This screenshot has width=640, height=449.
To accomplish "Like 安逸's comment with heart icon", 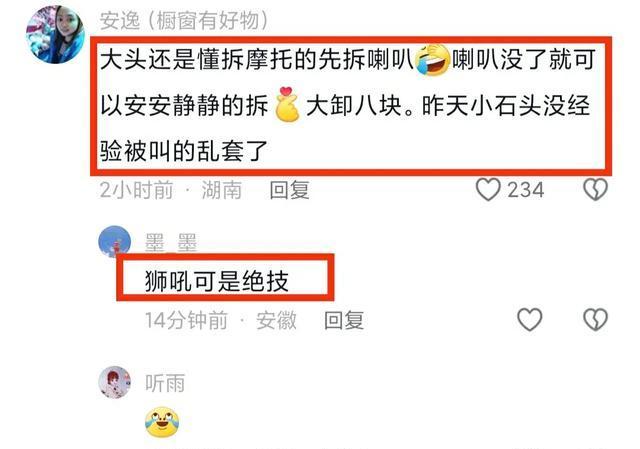I will [x=488, y=190].
